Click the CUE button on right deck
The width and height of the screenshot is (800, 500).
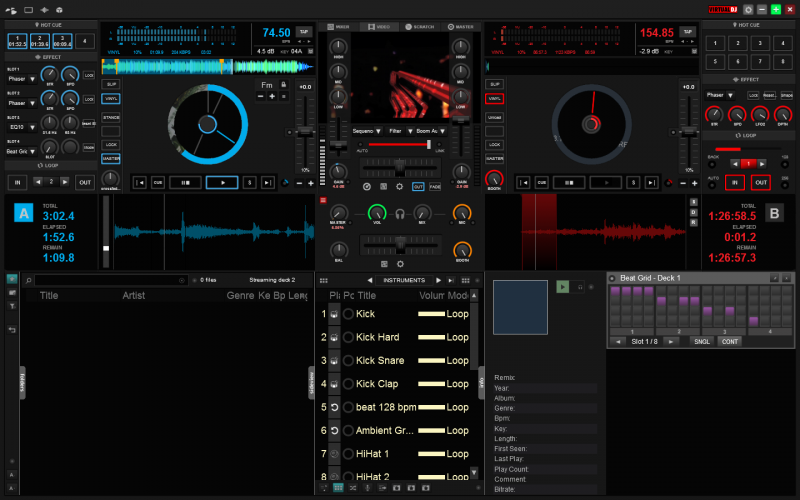point(541,182)
